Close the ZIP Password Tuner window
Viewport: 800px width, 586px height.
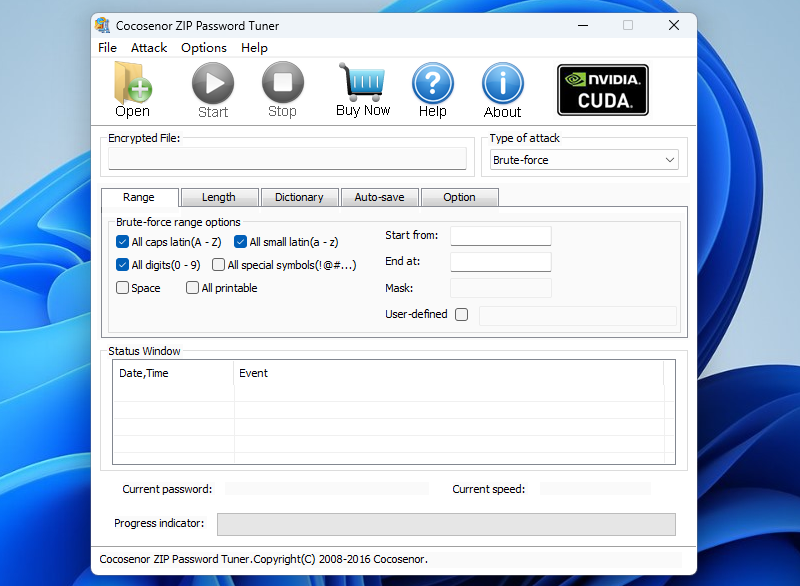pyautogui.click(x=673, y=25)
